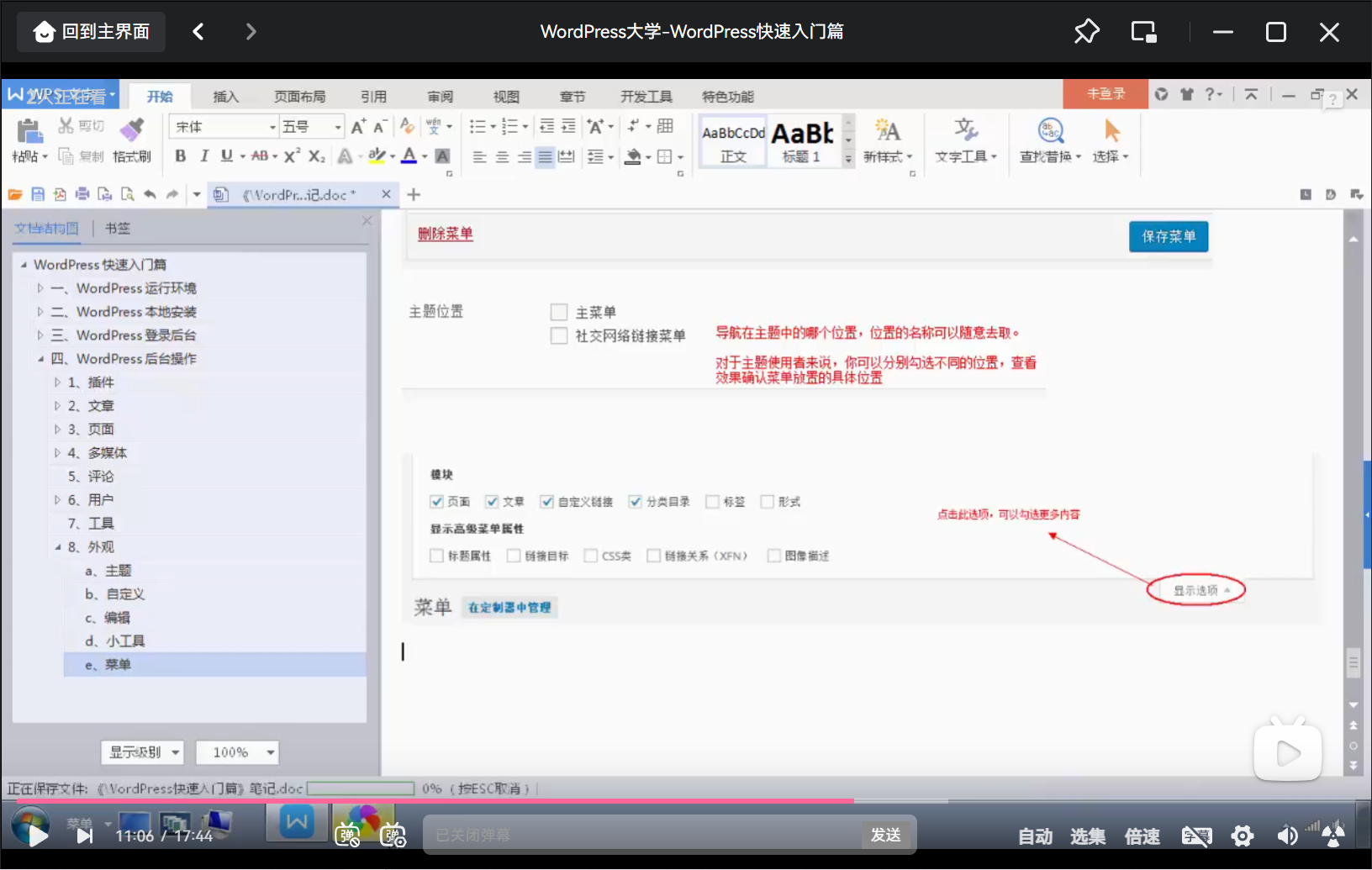The height and width of the screenshot is (870, 1372).
Task: Toggle bold formatting B
Action: [x=180, y=156]
